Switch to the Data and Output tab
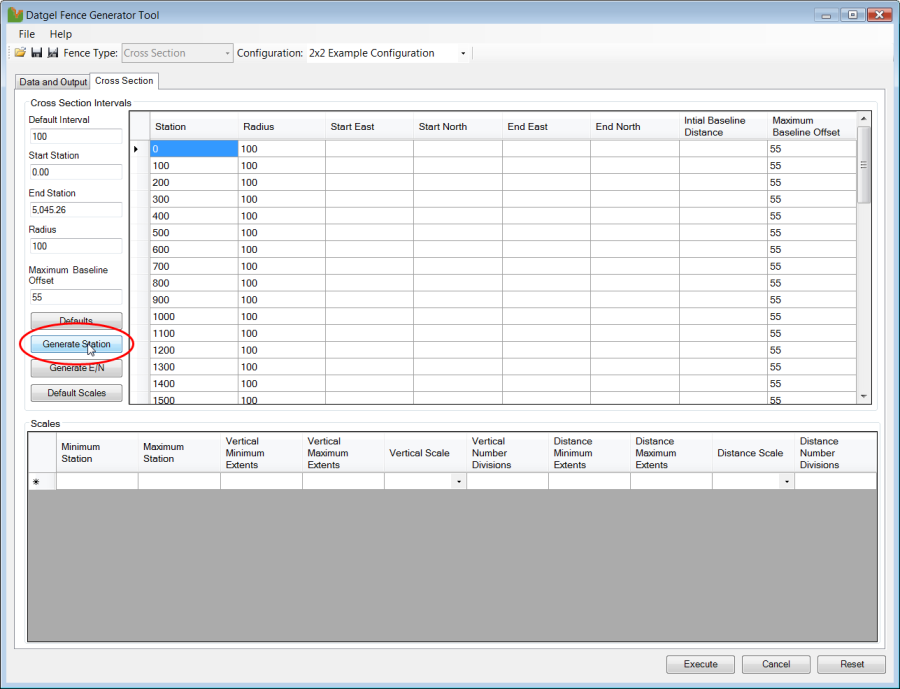This screenshot has width=900, height=689. click(x=53, y=82)
